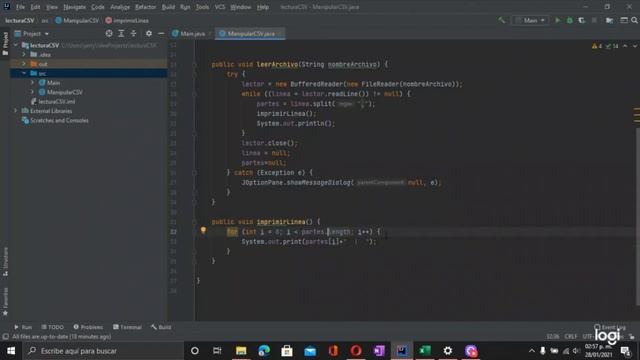The width and height of the screenshot is (640, 360).
Task: Show hidden system tray icons chevron
Action: (x=531, y=351)
